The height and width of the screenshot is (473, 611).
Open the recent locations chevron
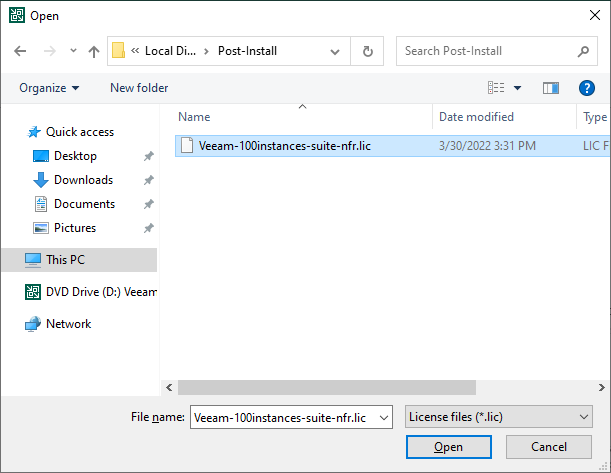coord(73,51)
